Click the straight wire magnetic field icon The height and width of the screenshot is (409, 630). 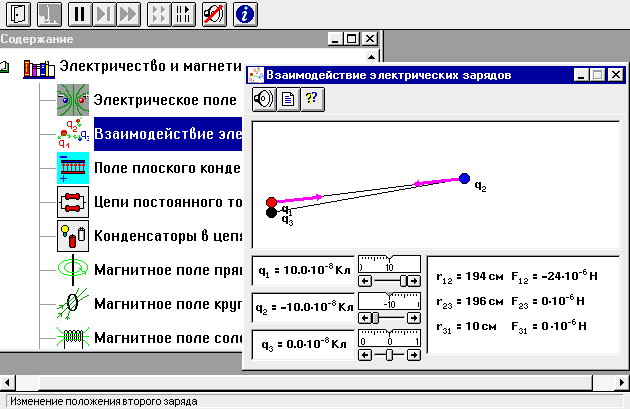tap(73, 270)
